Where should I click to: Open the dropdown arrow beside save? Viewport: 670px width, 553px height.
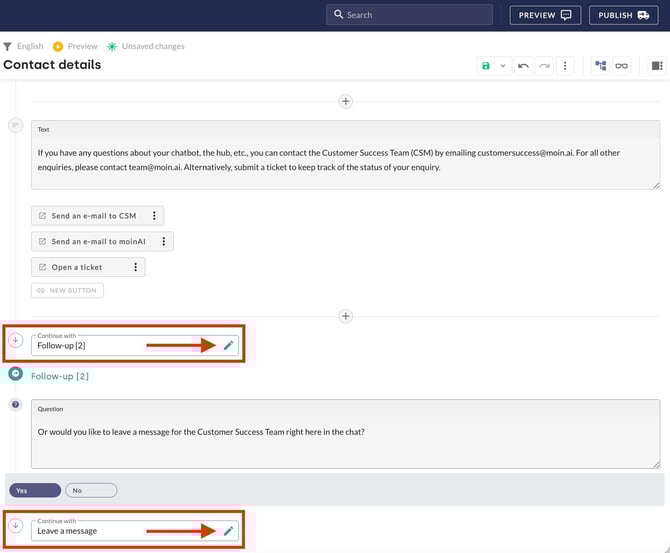(503, 66)
